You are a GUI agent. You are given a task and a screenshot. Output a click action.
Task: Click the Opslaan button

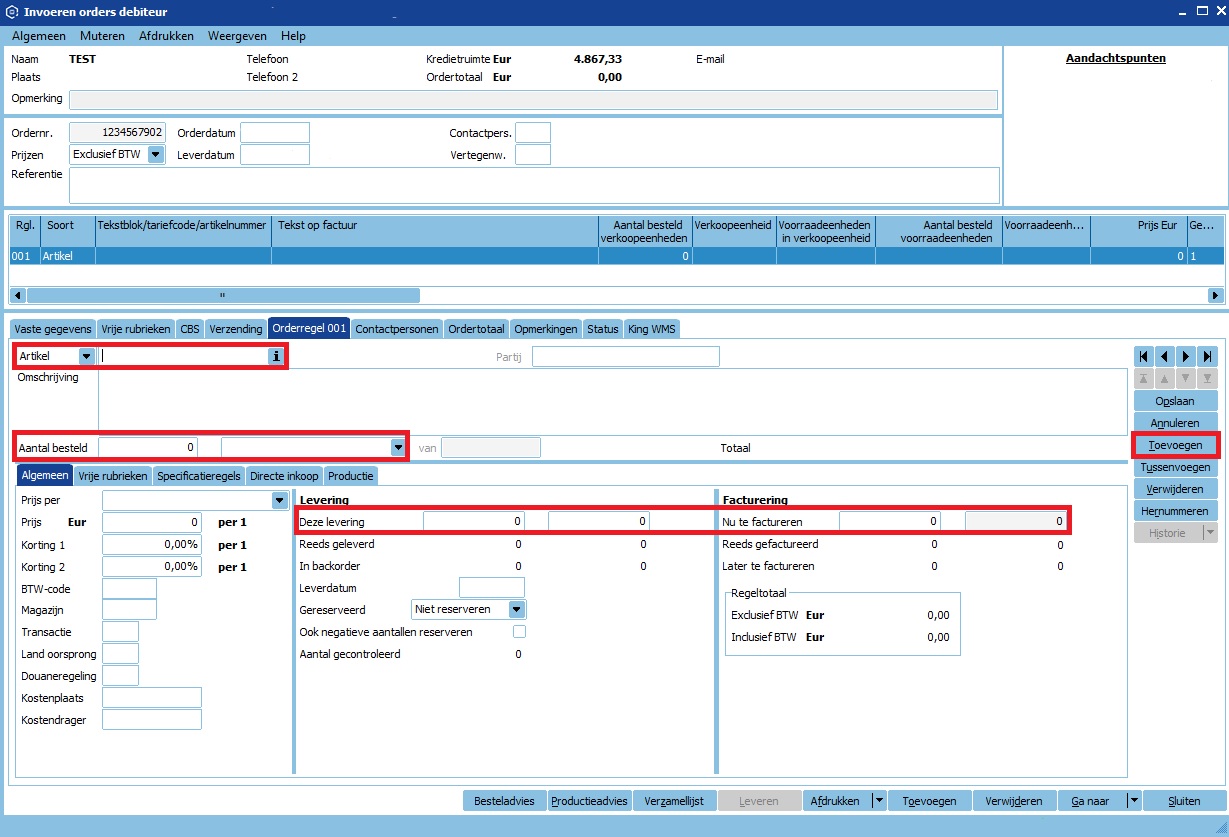(x=1174, y=401)
